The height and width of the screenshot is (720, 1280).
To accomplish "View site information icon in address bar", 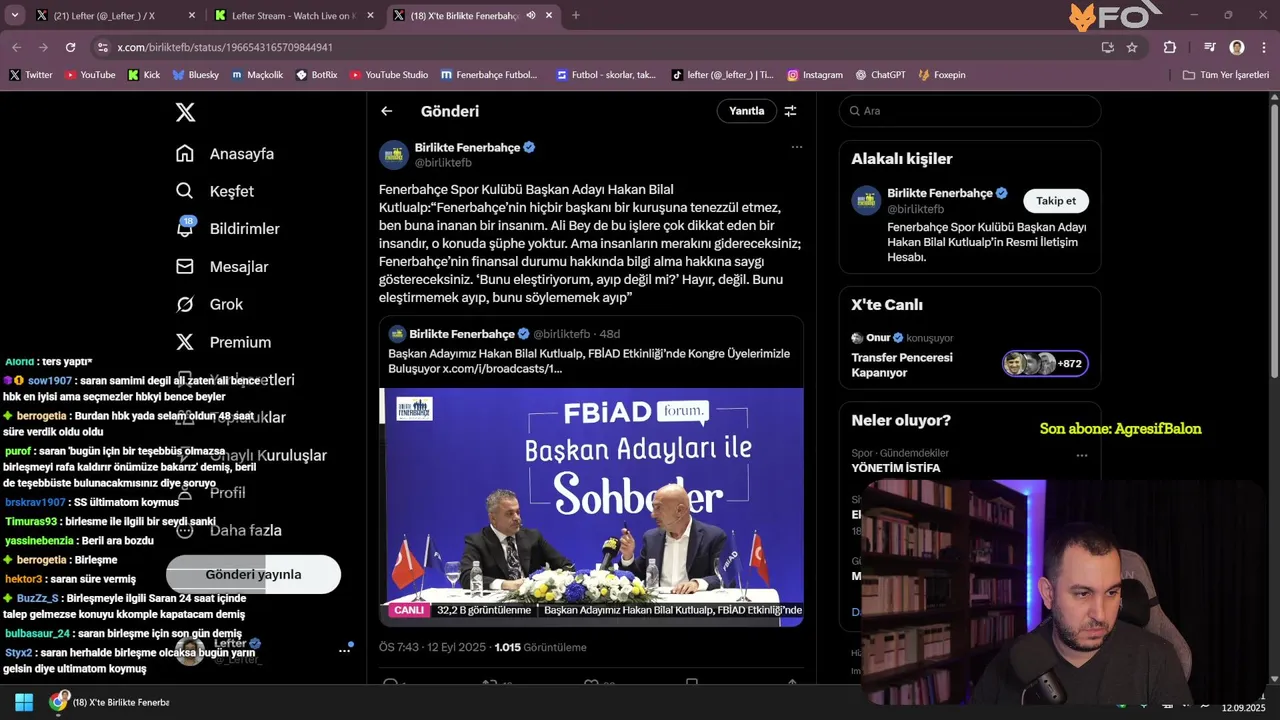I will point(103,47).
